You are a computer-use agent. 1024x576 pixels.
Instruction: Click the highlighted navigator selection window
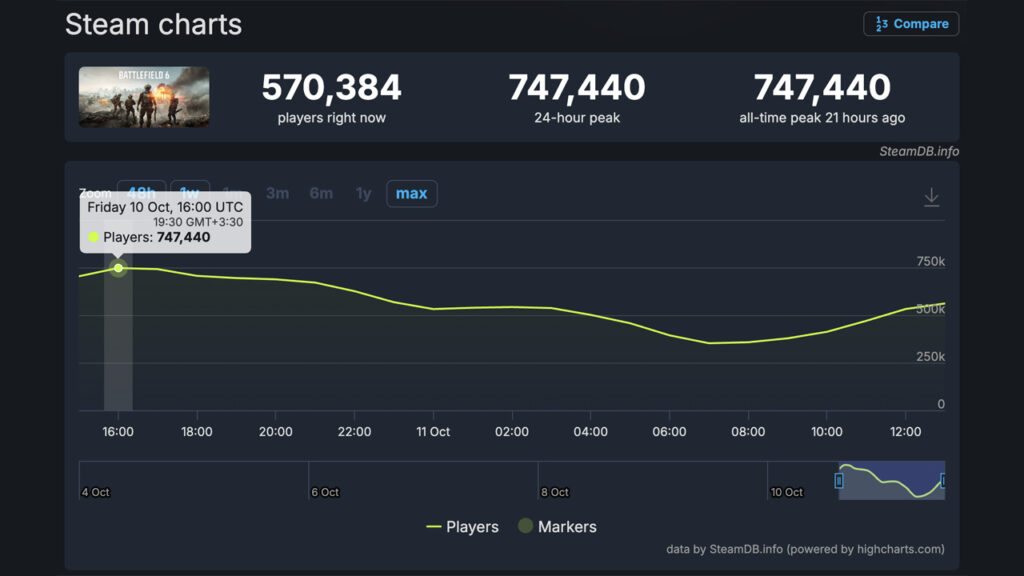click(891, 481)
